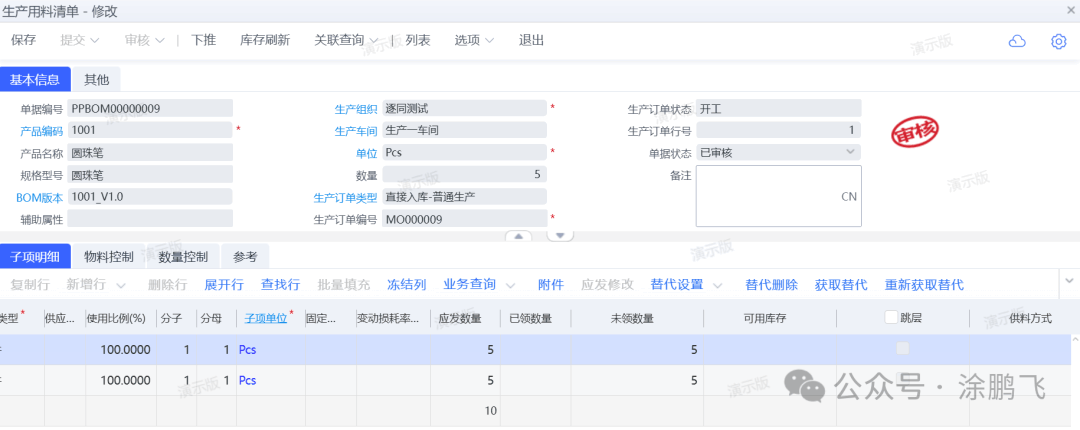Open the 物料控制 tab
This screenshot has height=430, width=1080.
(x=109, y=257)
